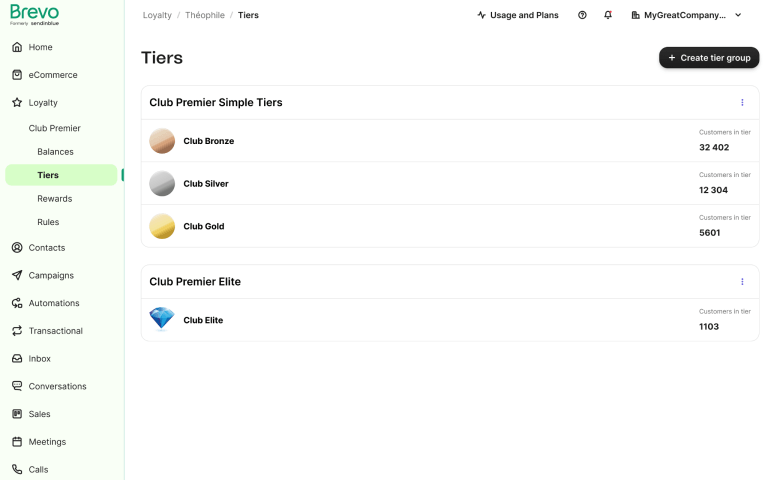Viewport: 768px width, 480px height.
Task: Select the Rules sidebar item
Action: [48, 222]
